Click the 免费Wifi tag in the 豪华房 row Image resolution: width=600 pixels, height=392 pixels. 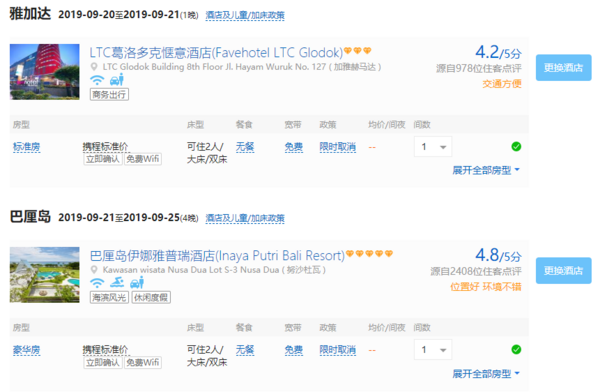[x=143, y=362]
